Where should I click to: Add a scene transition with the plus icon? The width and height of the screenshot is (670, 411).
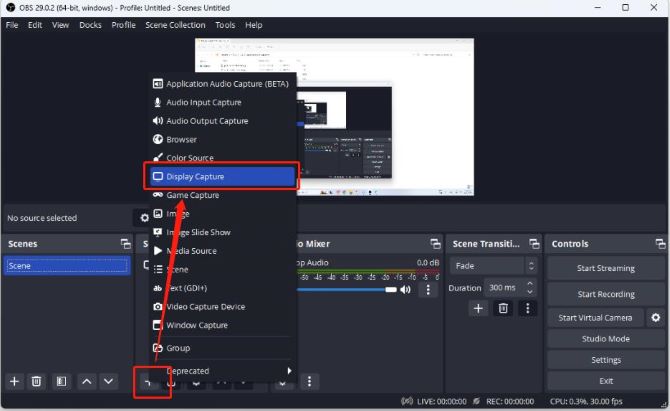pos(478,308)
